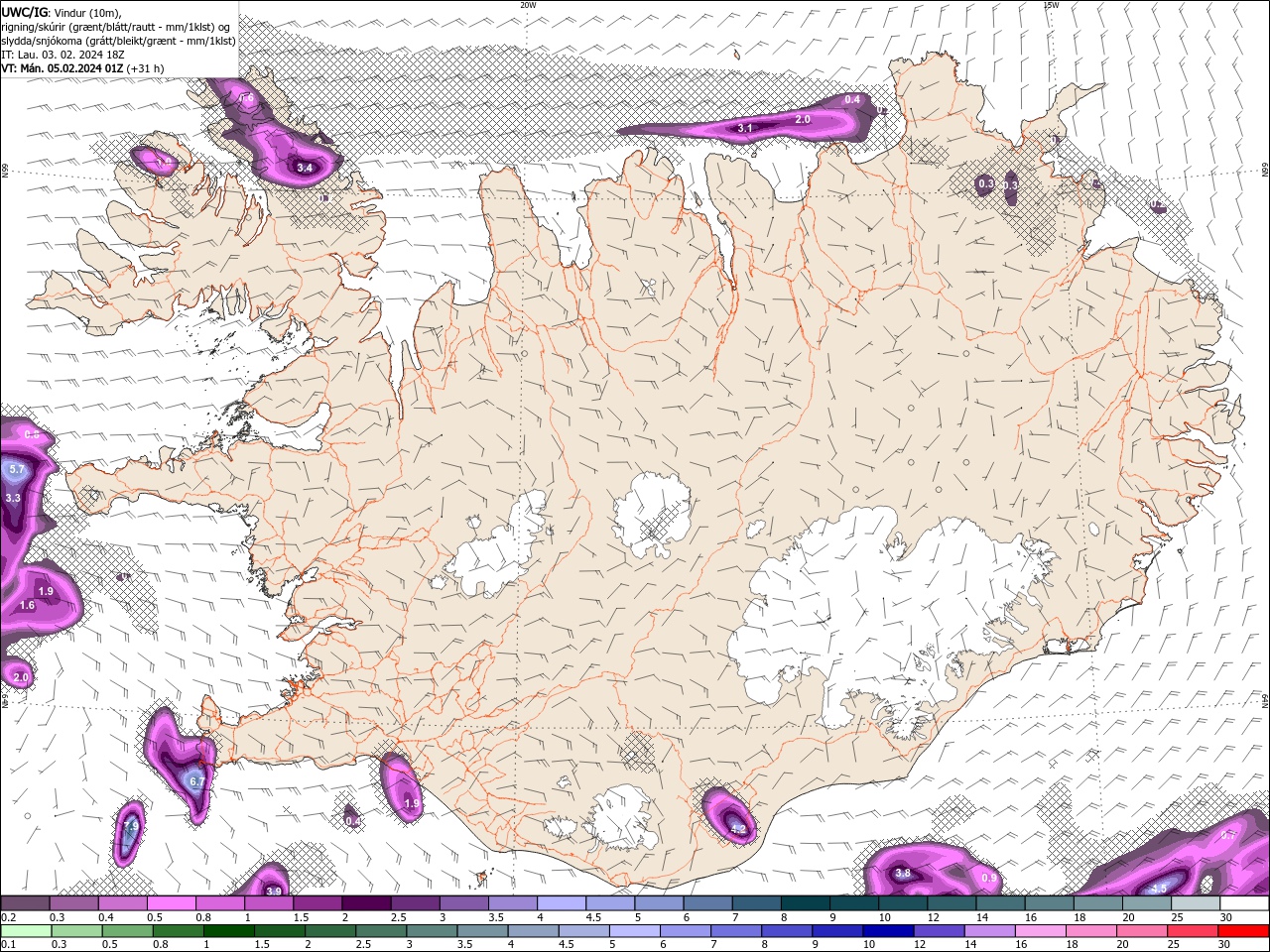Select the 0.9 value right of the 3.8 label
The image size is (1270, 952).
tap(988, 879)
